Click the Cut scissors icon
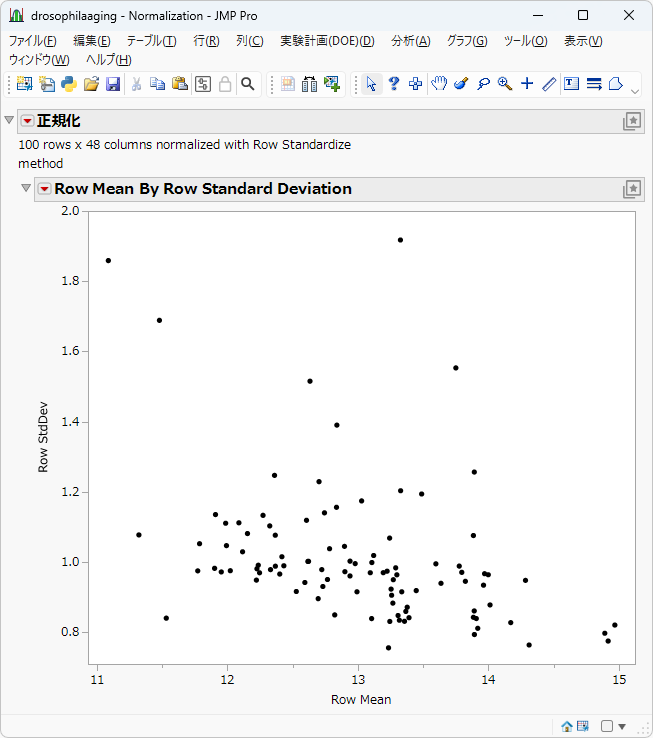Image resolution: width=653 pixels, height=738 pixels. (136, 84)
